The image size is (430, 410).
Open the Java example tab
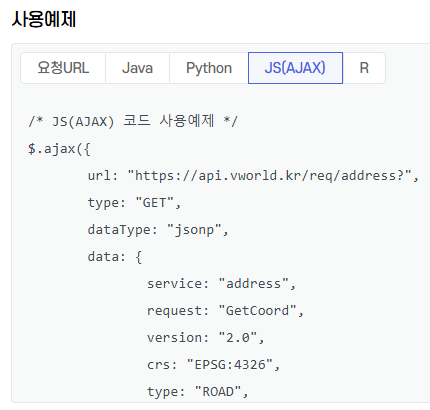click(137, 68)
